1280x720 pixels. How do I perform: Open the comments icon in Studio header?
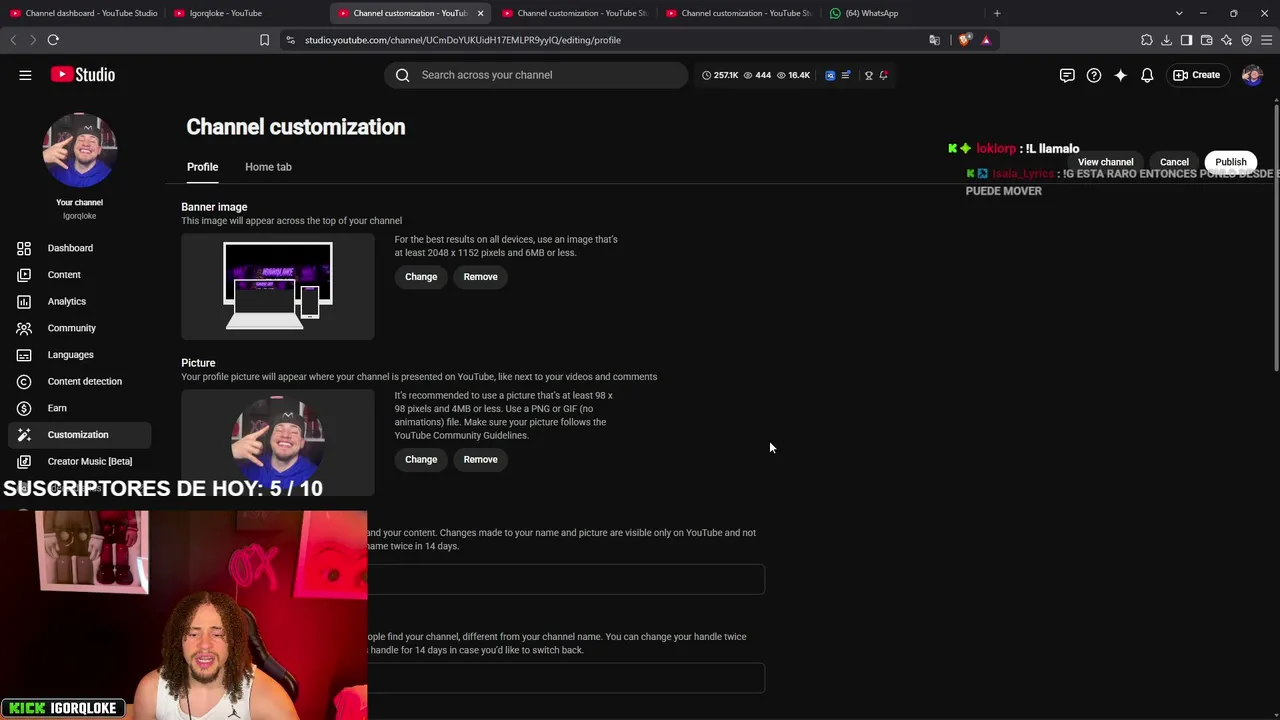[1067, 75]
